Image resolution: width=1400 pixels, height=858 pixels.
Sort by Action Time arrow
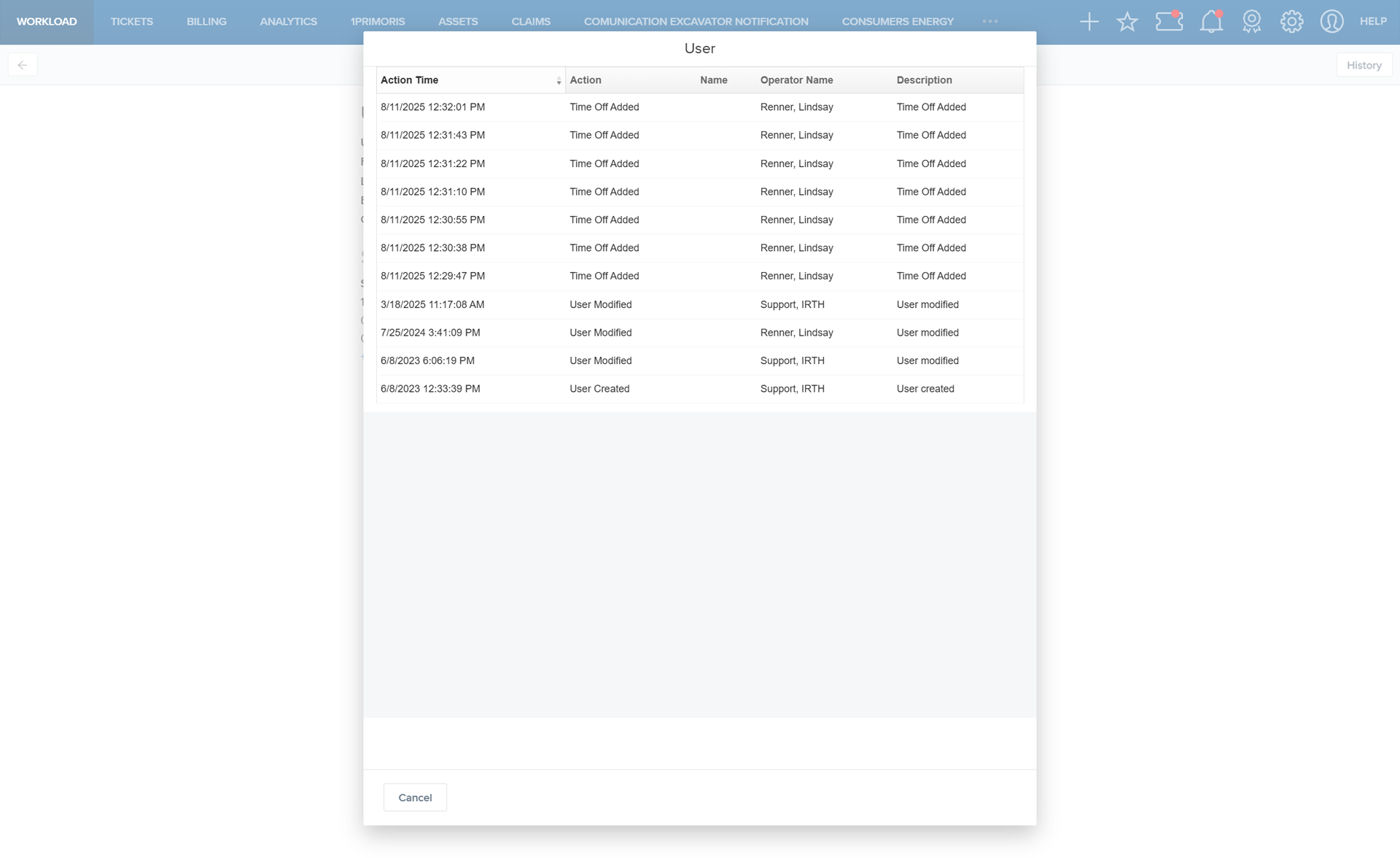click(x=559, y=81)
